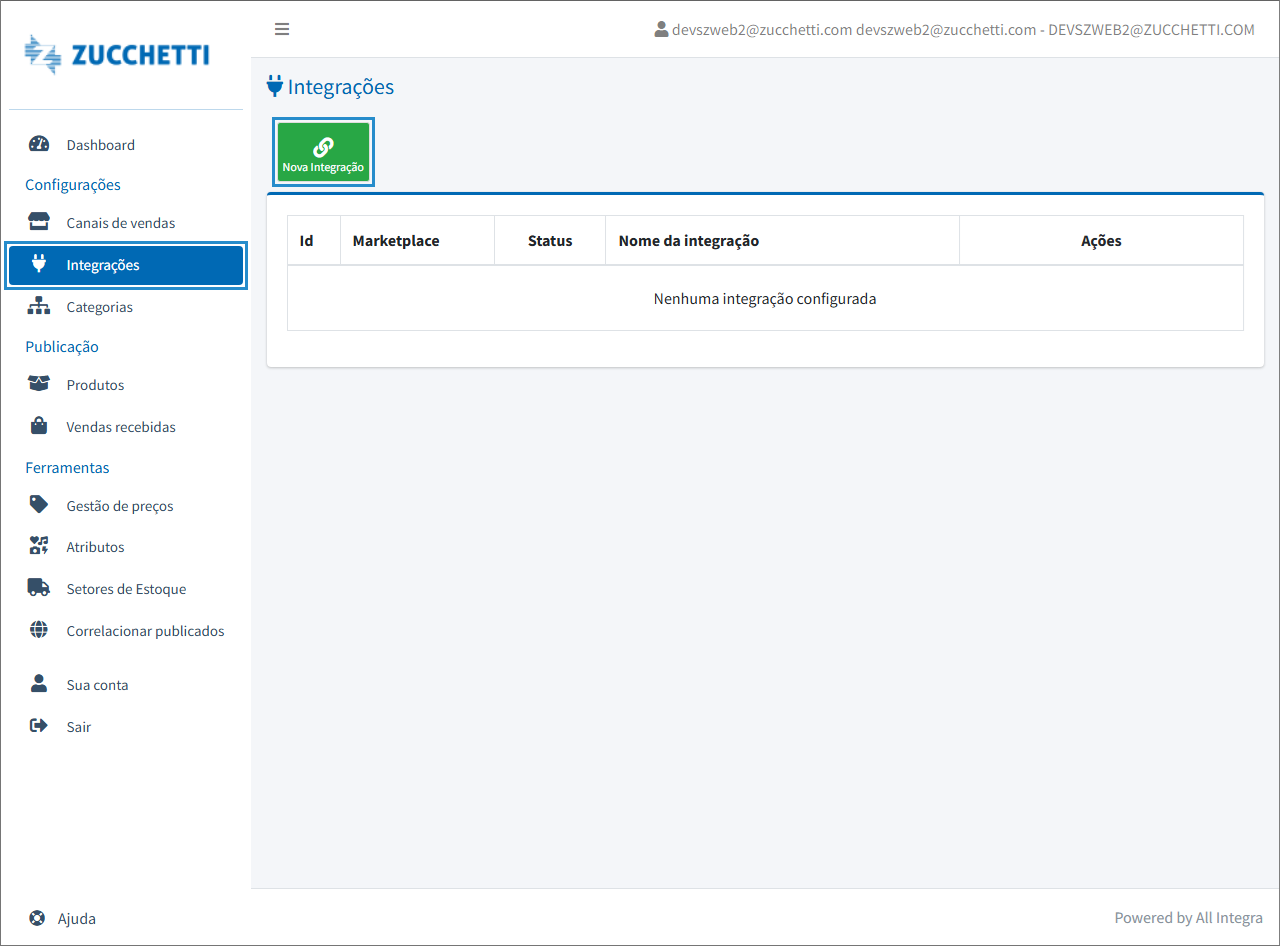1280x946 pixels.
Task: Click the Sair logout icon
Action: point(39,726)
